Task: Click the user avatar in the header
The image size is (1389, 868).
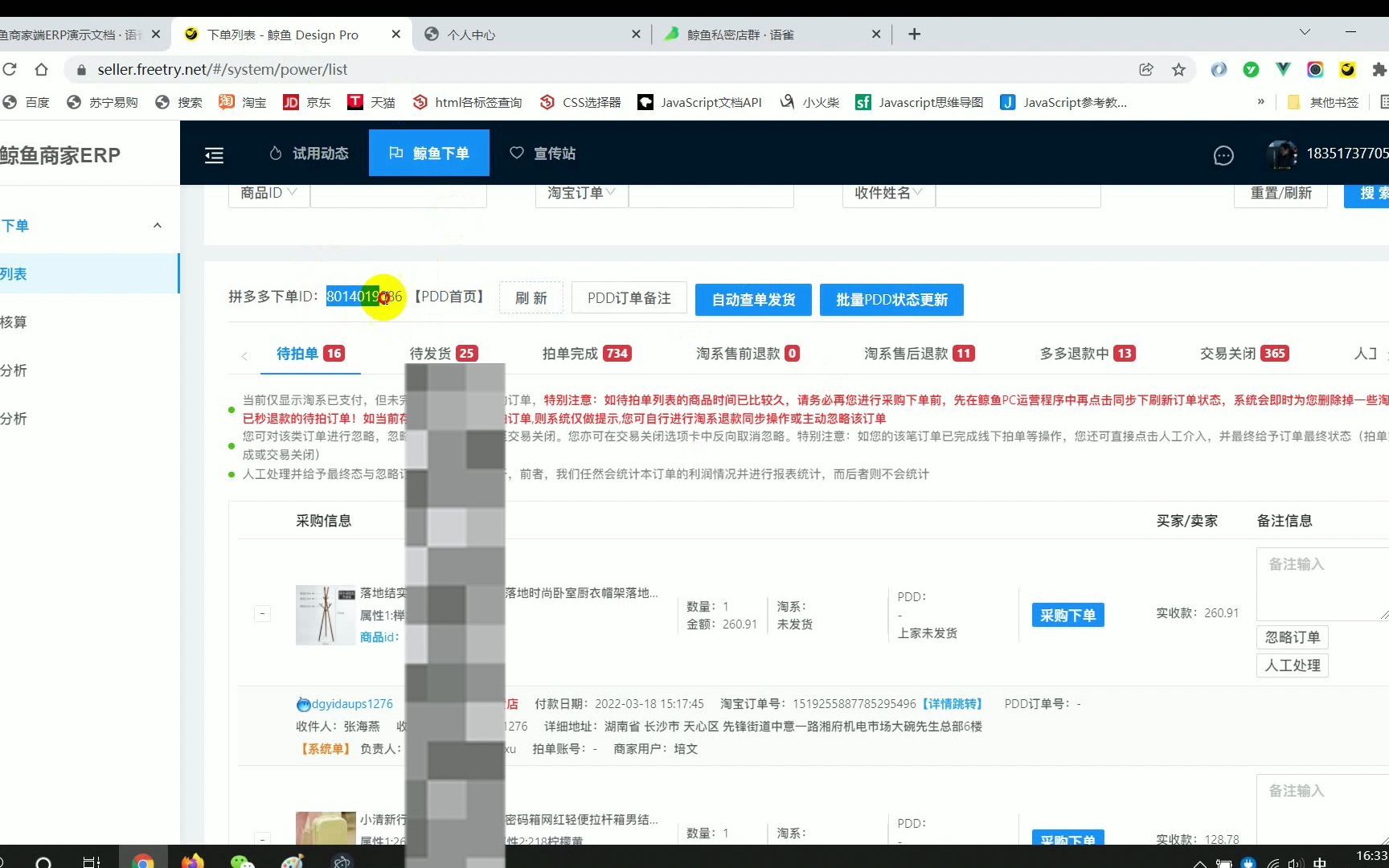Action: point(1282,154)
